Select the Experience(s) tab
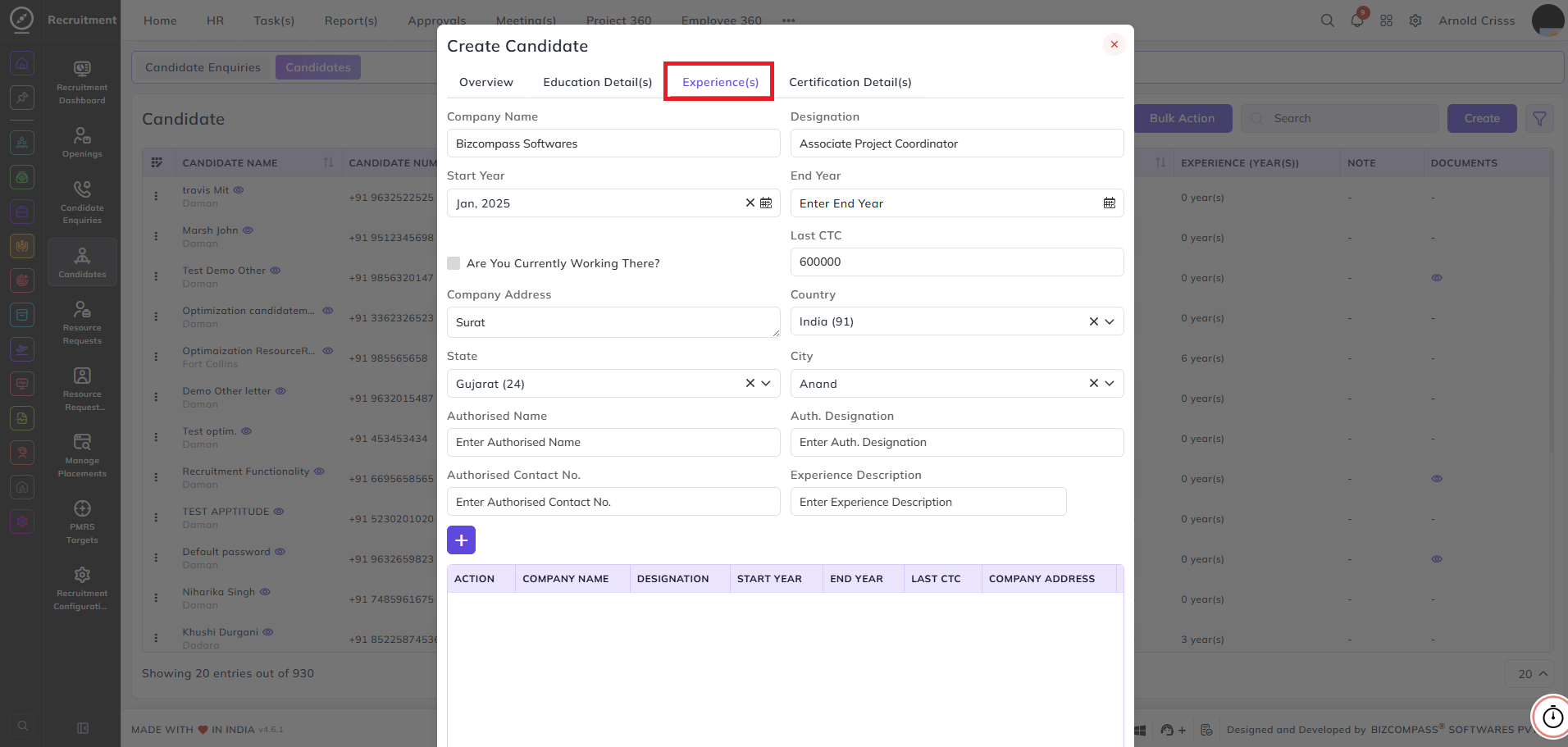This screenshot has height=747, width=1568. [x=720, y=82]
